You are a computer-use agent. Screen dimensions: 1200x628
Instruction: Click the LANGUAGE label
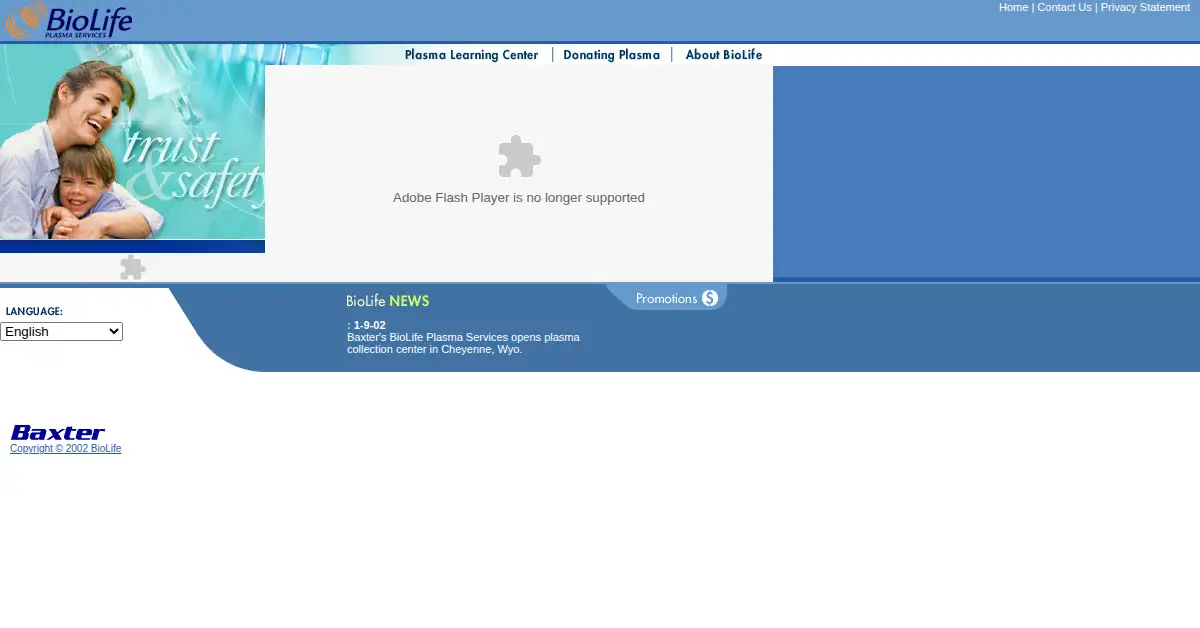[x=34, y=312]
